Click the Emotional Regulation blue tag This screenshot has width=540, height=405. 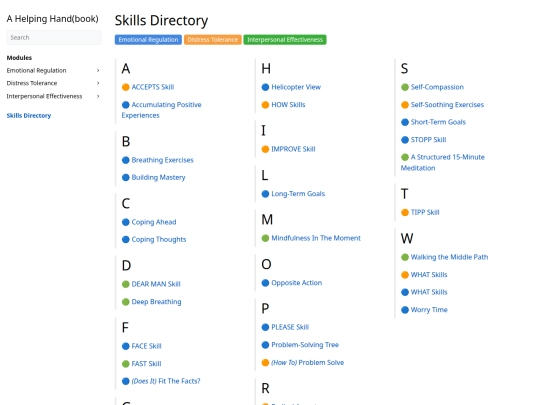[x=148, y=40]
